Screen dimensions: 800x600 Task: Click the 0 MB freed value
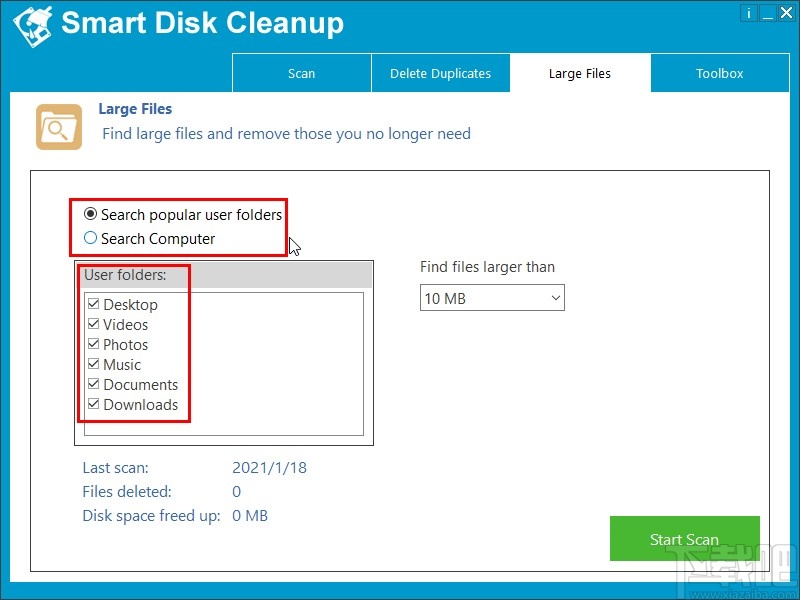click(250, 516)
